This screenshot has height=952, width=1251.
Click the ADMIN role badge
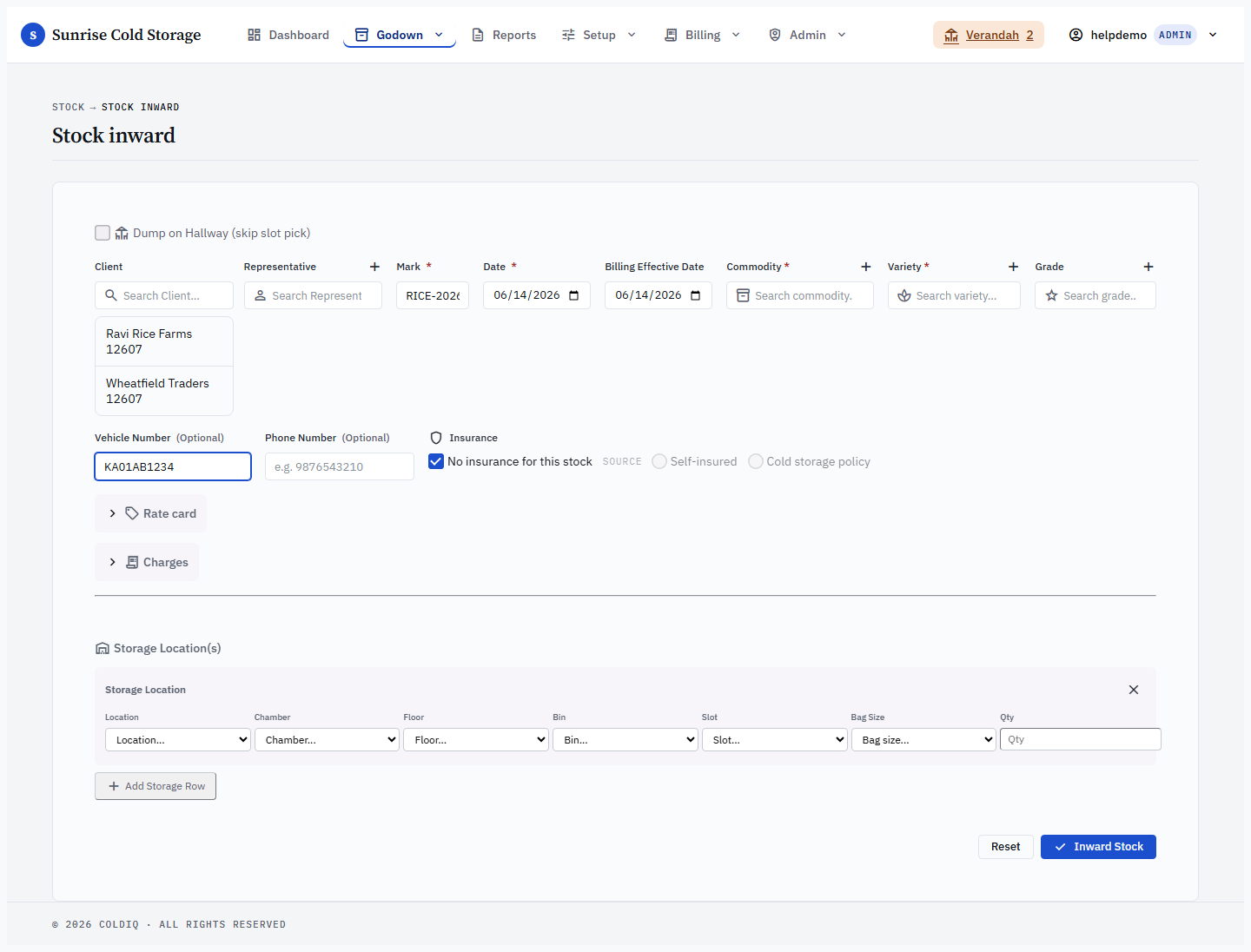(x=1175, y=35)
